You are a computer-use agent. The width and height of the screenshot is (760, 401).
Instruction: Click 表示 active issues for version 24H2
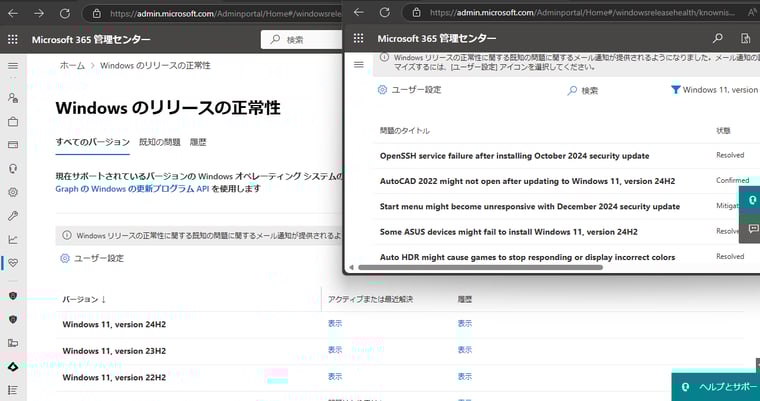(x=335, y=323)
